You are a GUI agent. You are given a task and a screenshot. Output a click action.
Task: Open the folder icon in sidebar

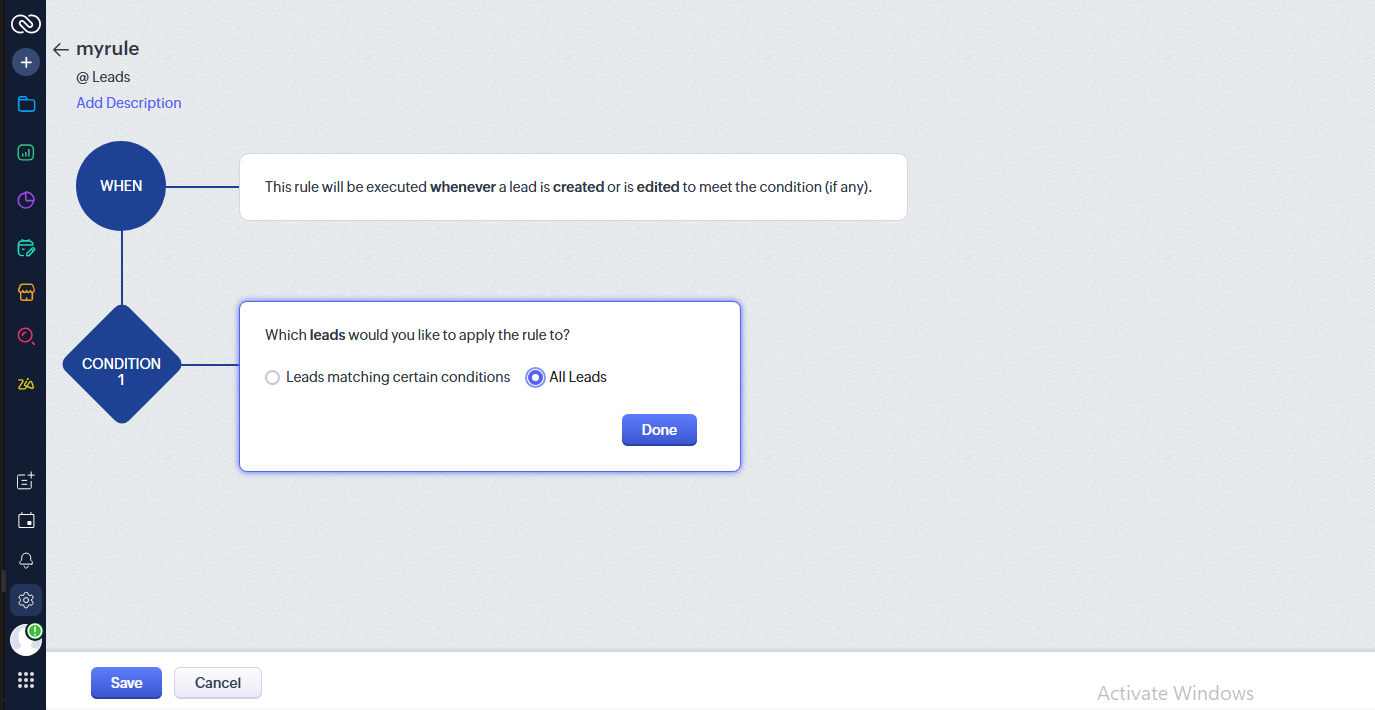26,105
